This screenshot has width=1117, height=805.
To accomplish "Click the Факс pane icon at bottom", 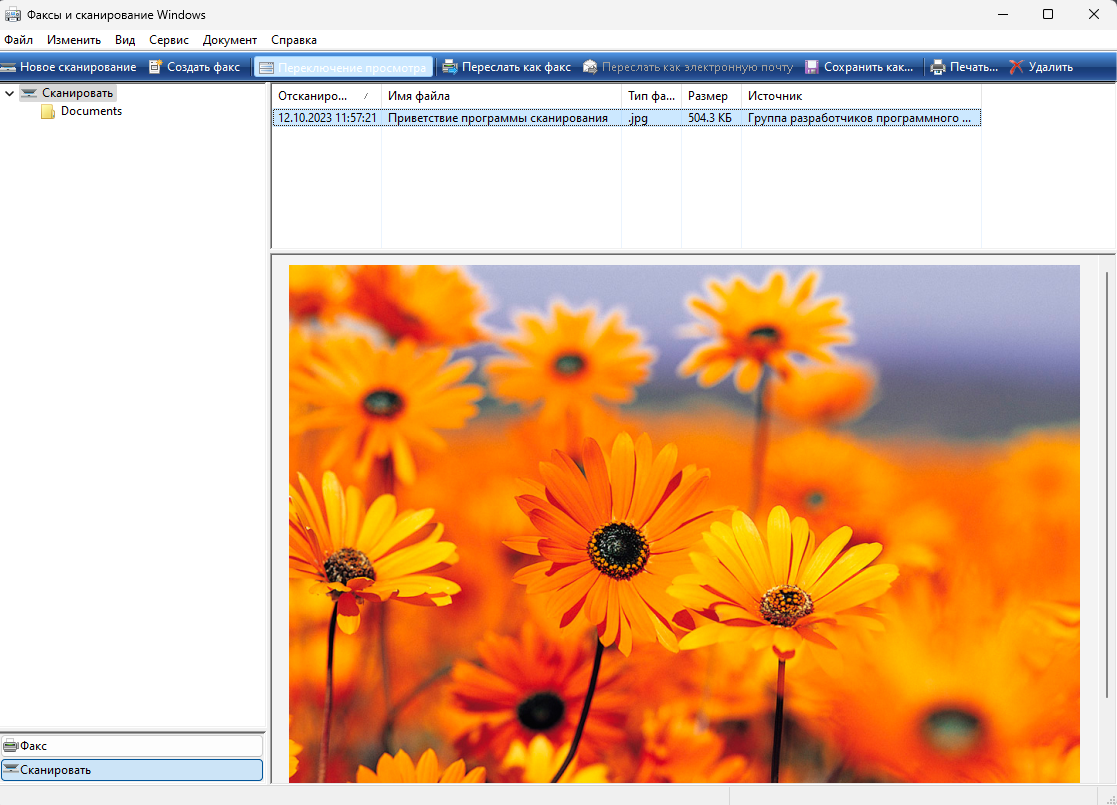I will pos(11,746).
